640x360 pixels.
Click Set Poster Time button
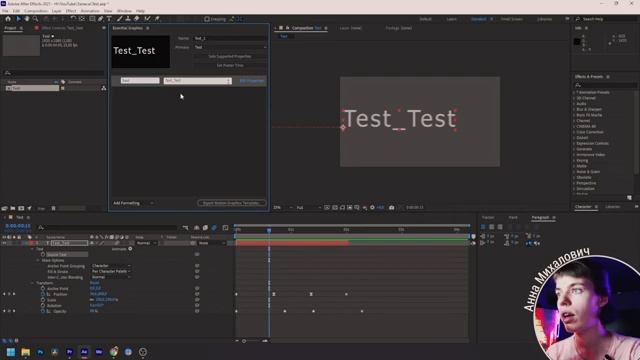(x=230, y=65)
